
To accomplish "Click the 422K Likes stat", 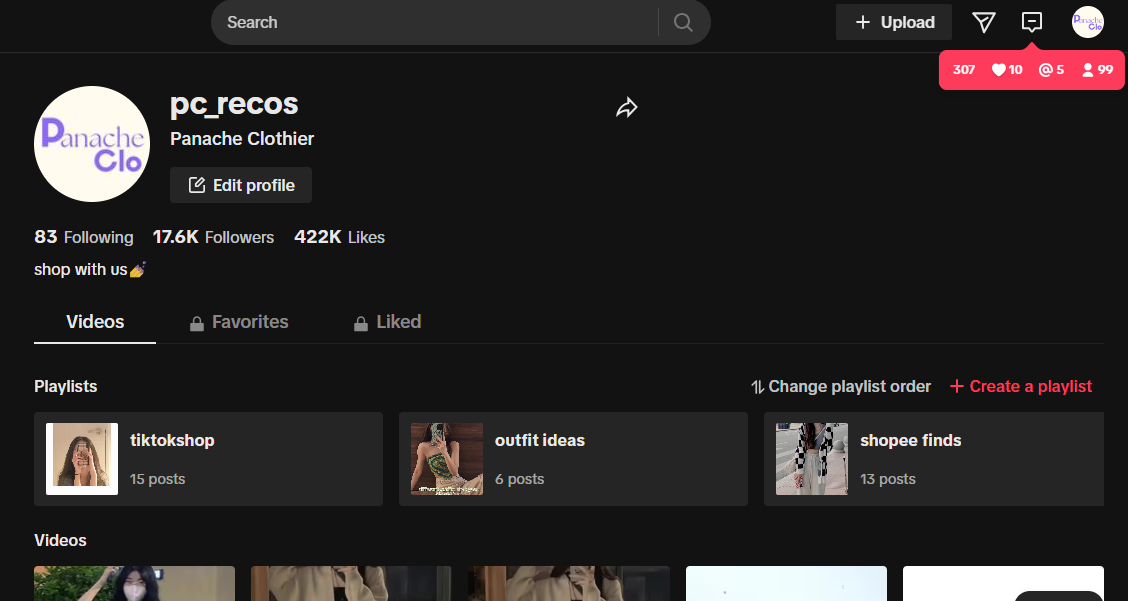I will click(x=340, y=237).
